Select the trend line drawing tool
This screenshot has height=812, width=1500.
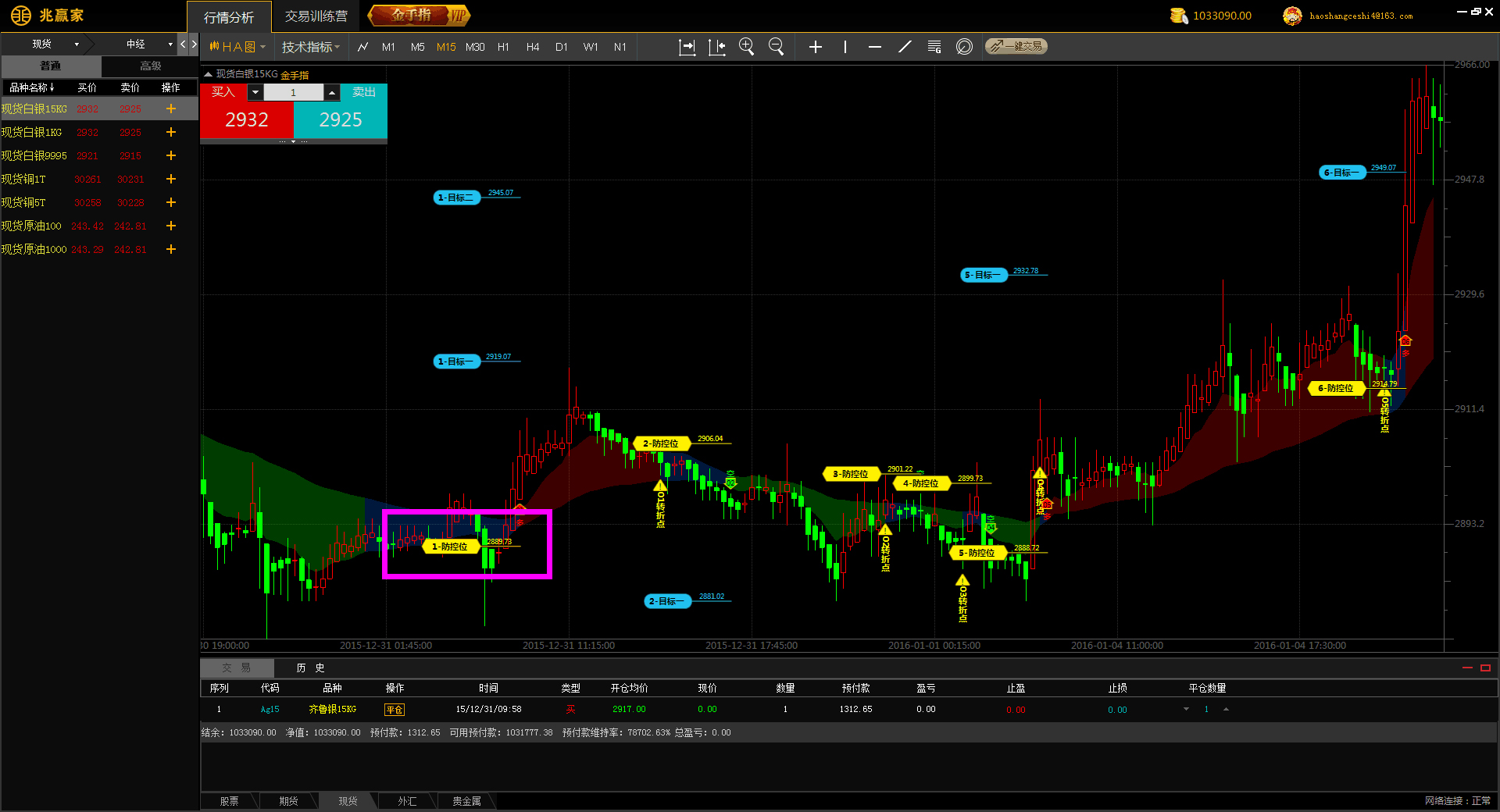click(905, 47)
